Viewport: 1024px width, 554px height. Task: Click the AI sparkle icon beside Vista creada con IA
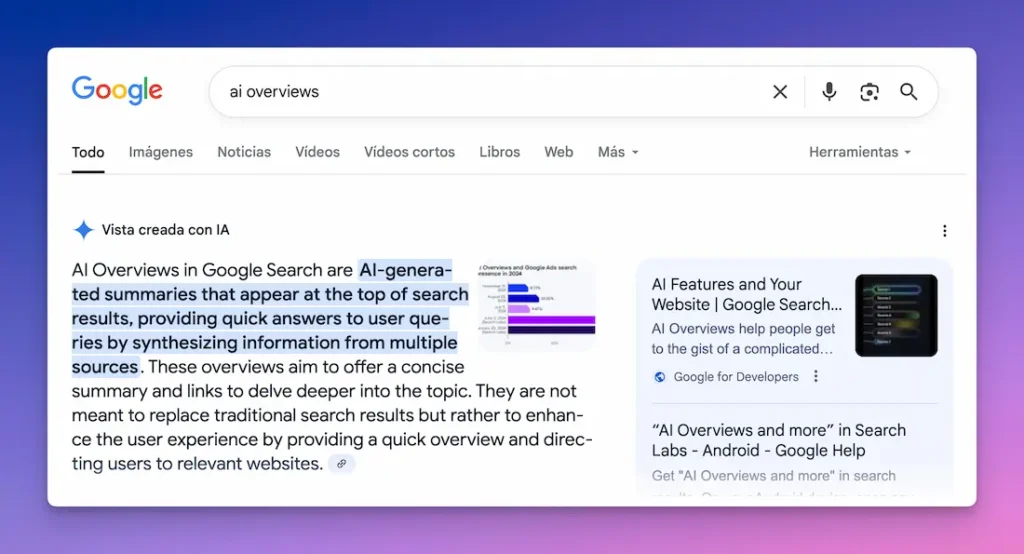coord(84,230)
